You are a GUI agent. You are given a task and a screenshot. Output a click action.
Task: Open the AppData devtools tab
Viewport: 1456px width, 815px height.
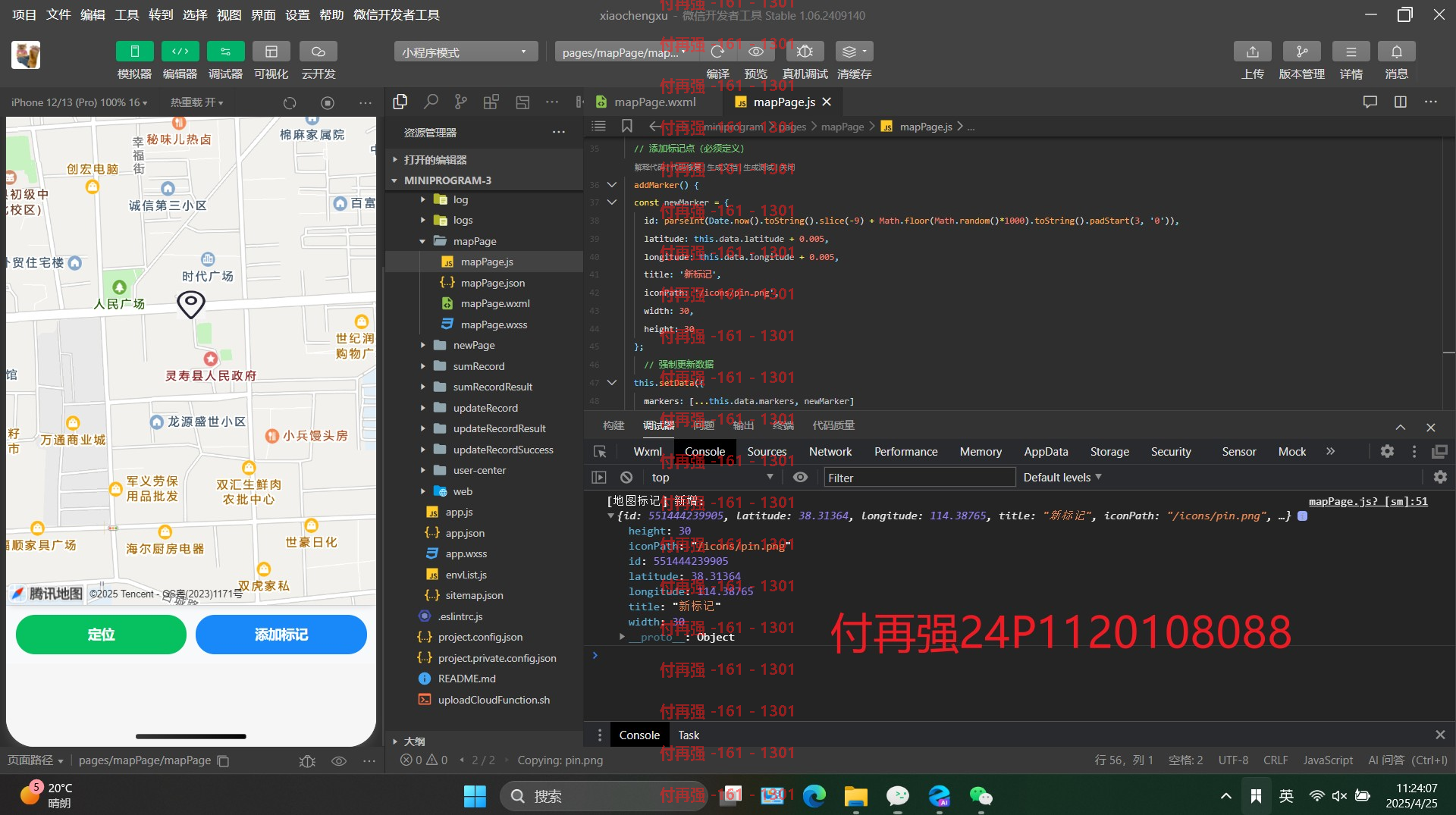(1046, 451)
